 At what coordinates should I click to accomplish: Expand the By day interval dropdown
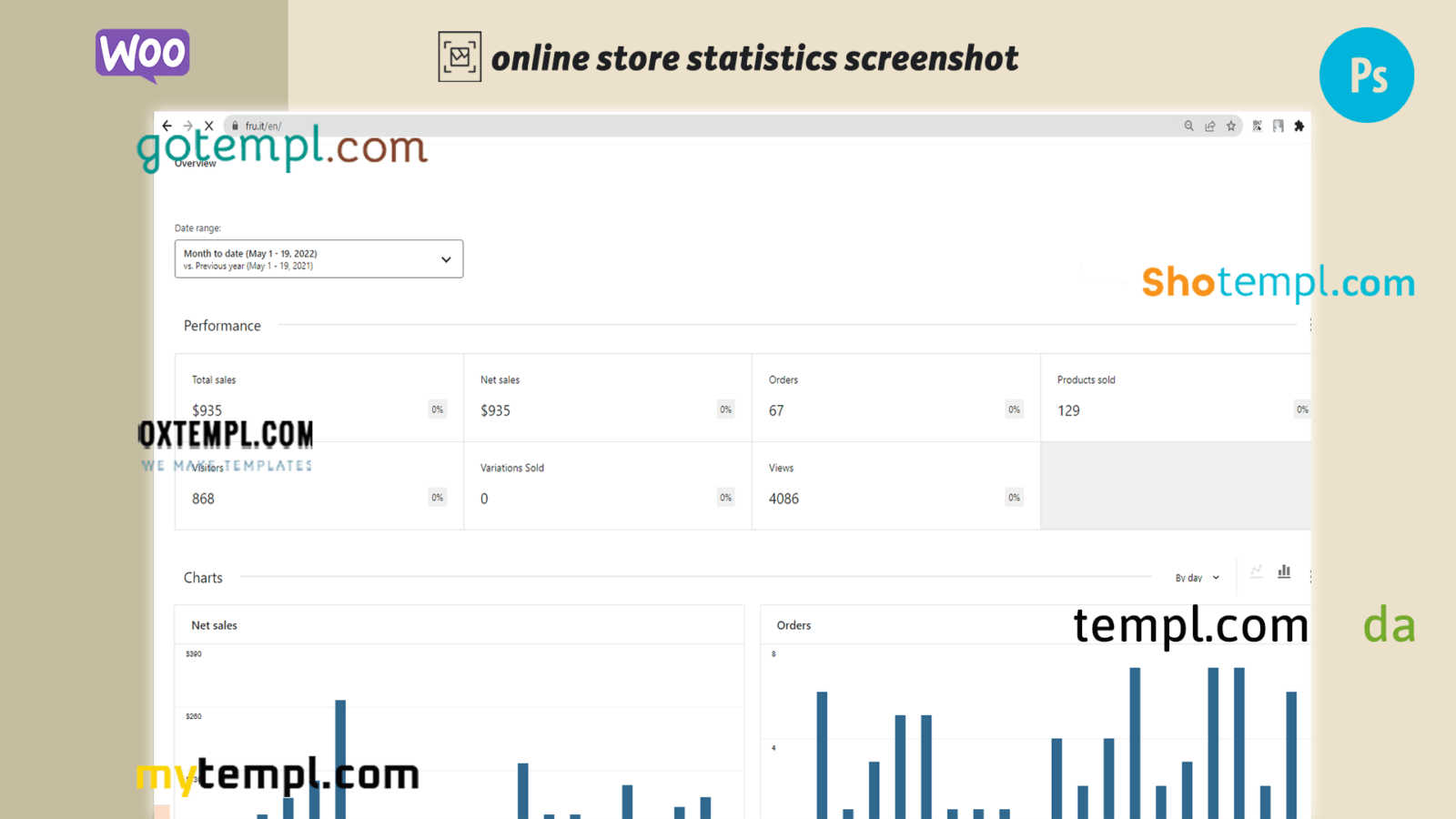(x=1196, y=578)
